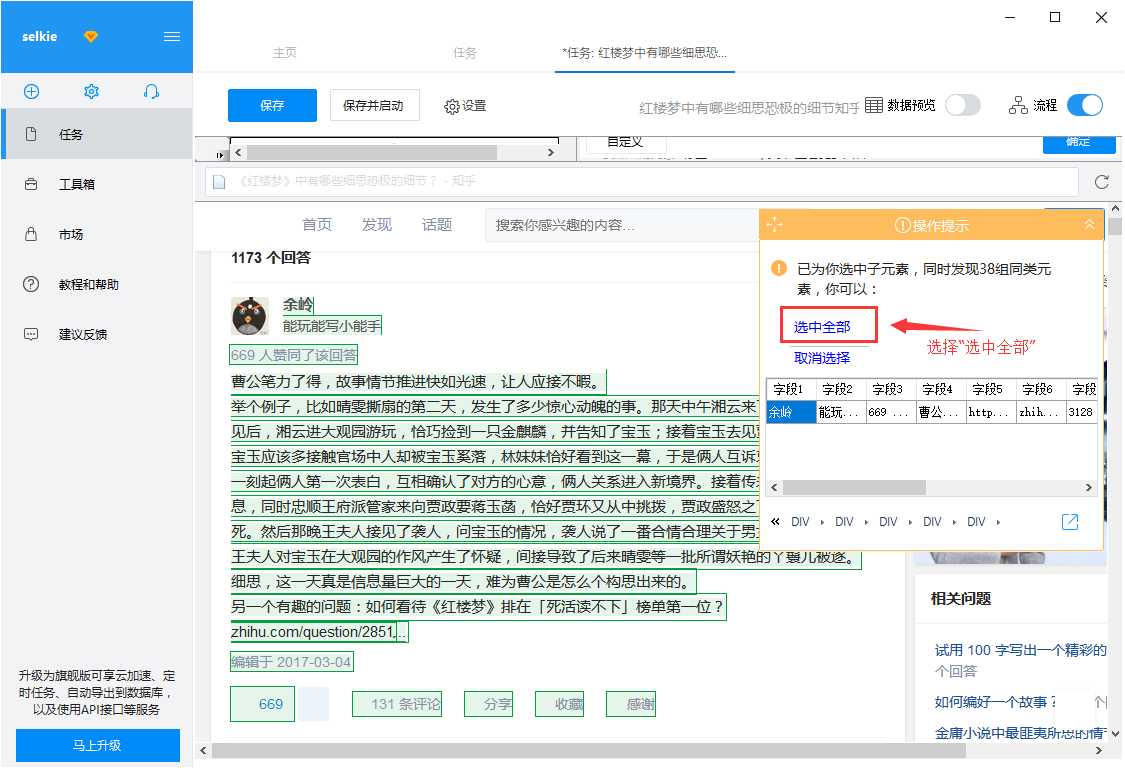Click the 收藏 bookmark button

click(x=560, y=704)
